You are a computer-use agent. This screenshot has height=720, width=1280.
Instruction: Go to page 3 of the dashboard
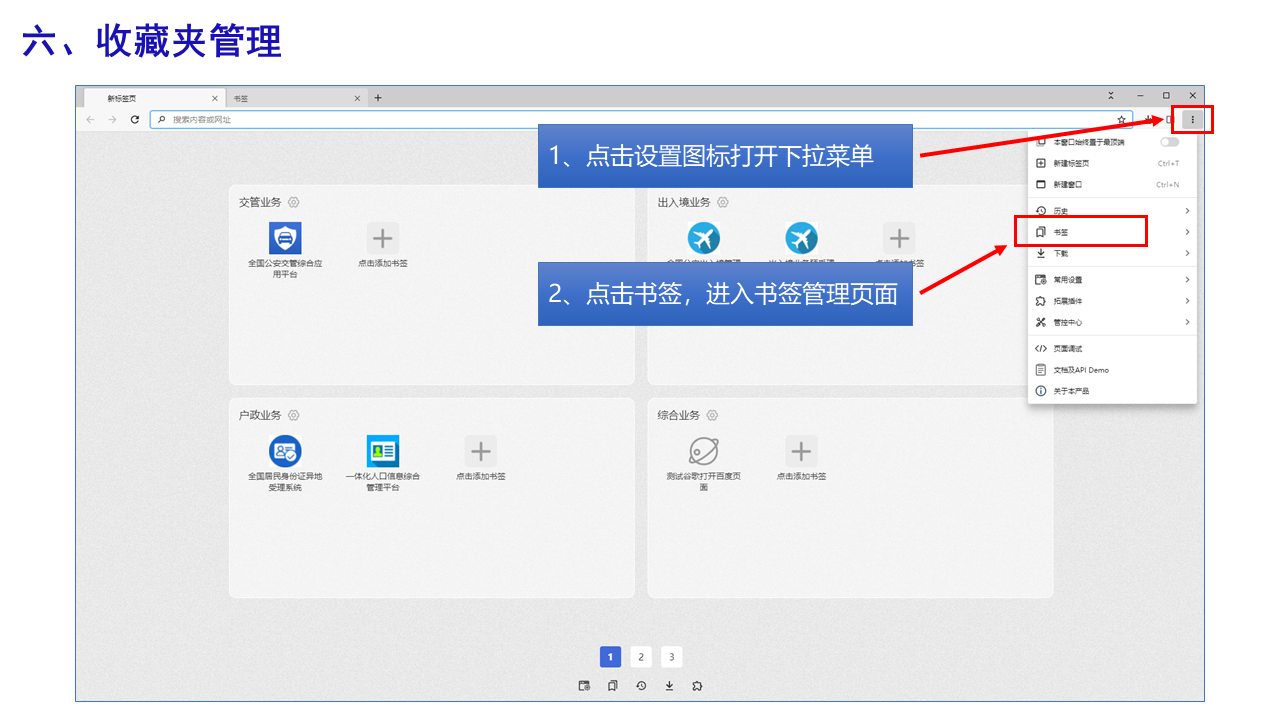(x=672, y=657)
